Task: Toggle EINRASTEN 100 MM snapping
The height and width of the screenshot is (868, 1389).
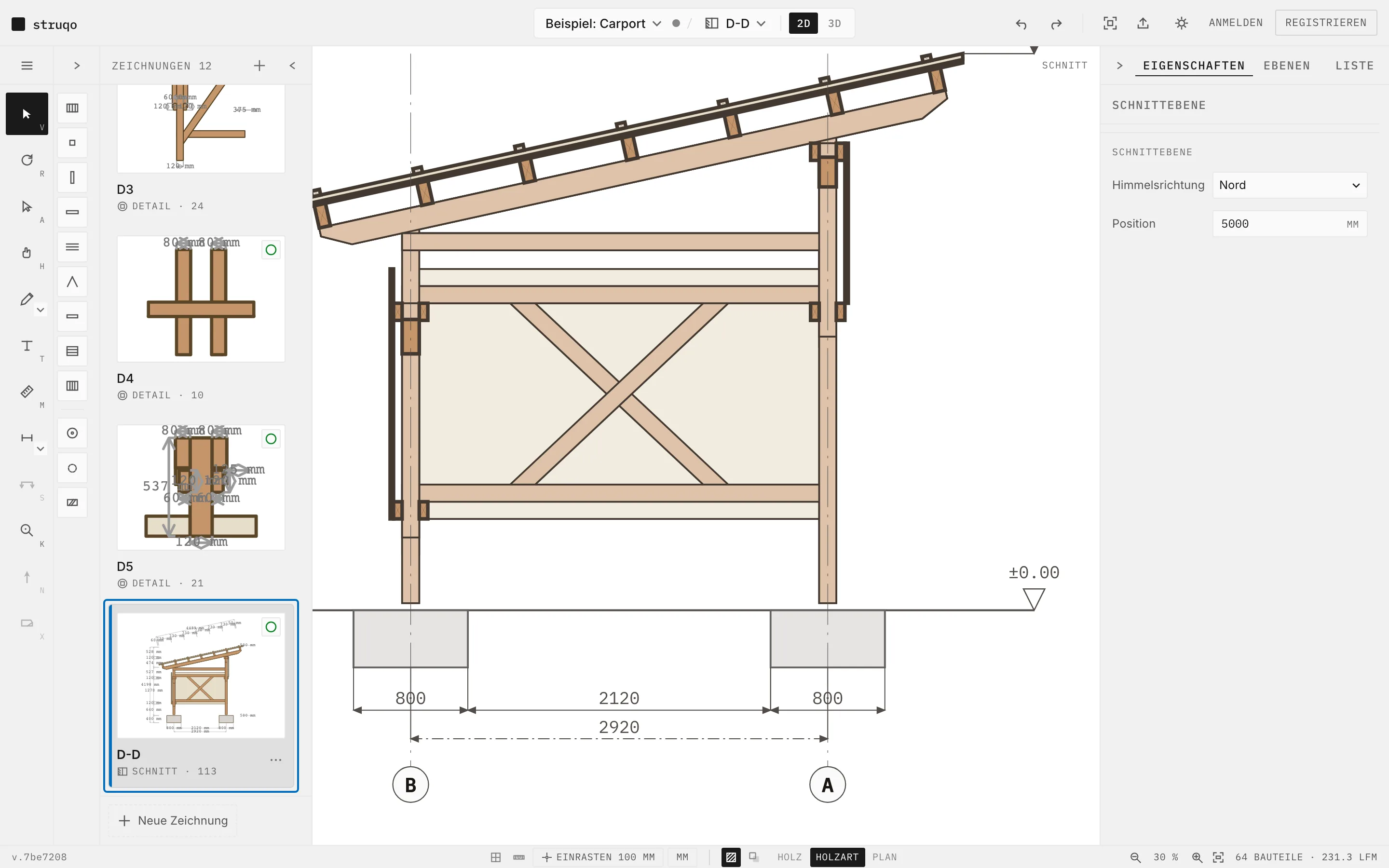Action: pyautogui.click(x=598, y=857)
